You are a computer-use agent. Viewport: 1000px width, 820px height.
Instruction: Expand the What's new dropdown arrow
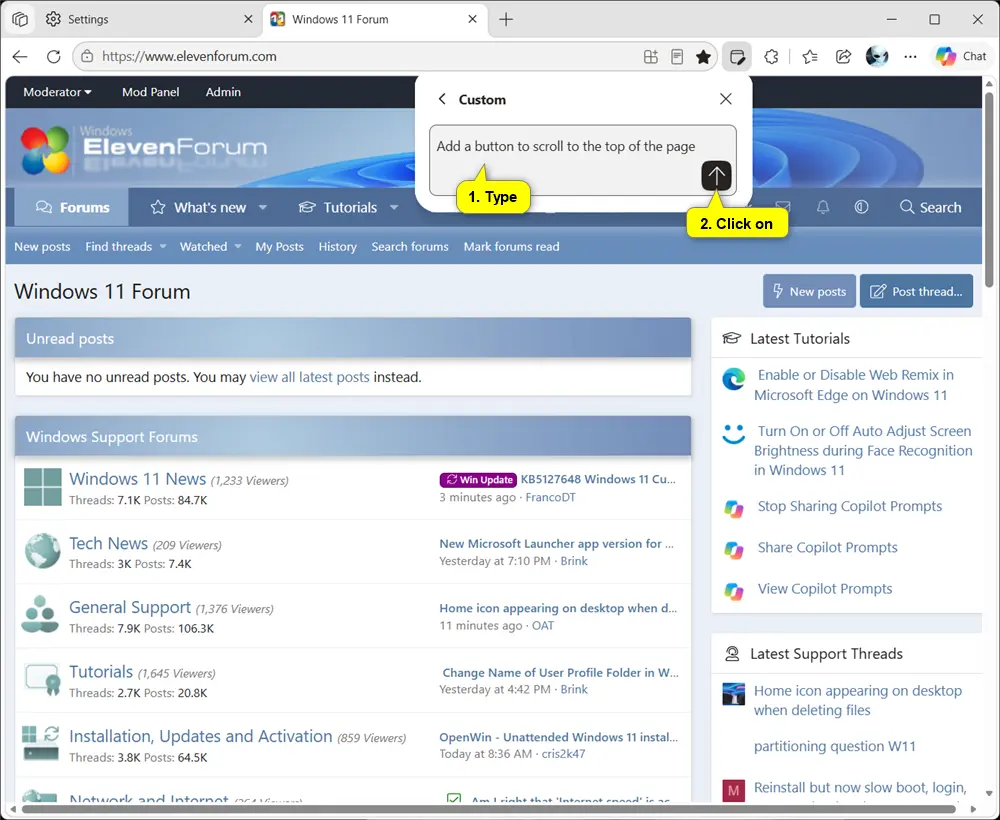[x=263, y=207]
